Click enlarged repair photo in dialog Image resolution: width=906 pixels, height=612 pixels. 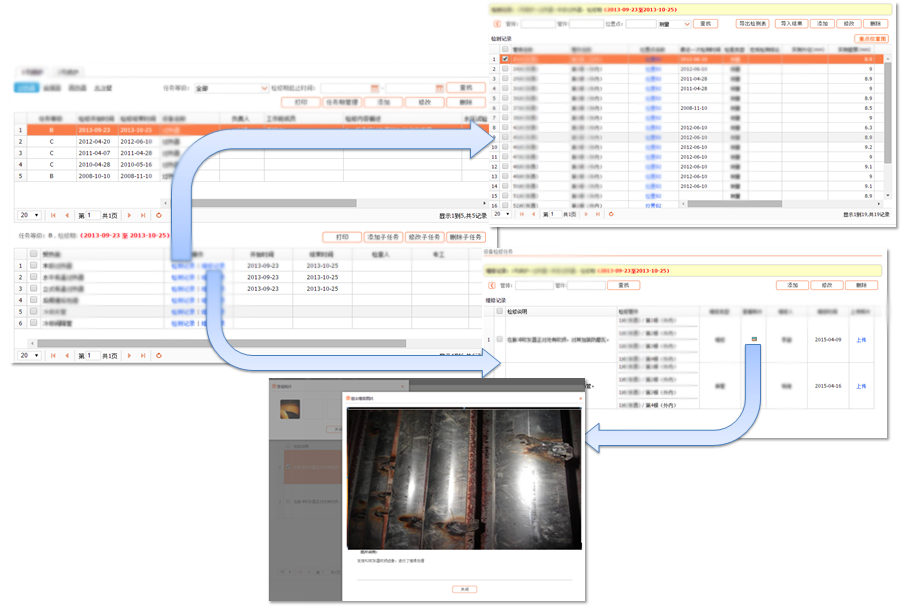click(x=465, y=479)
